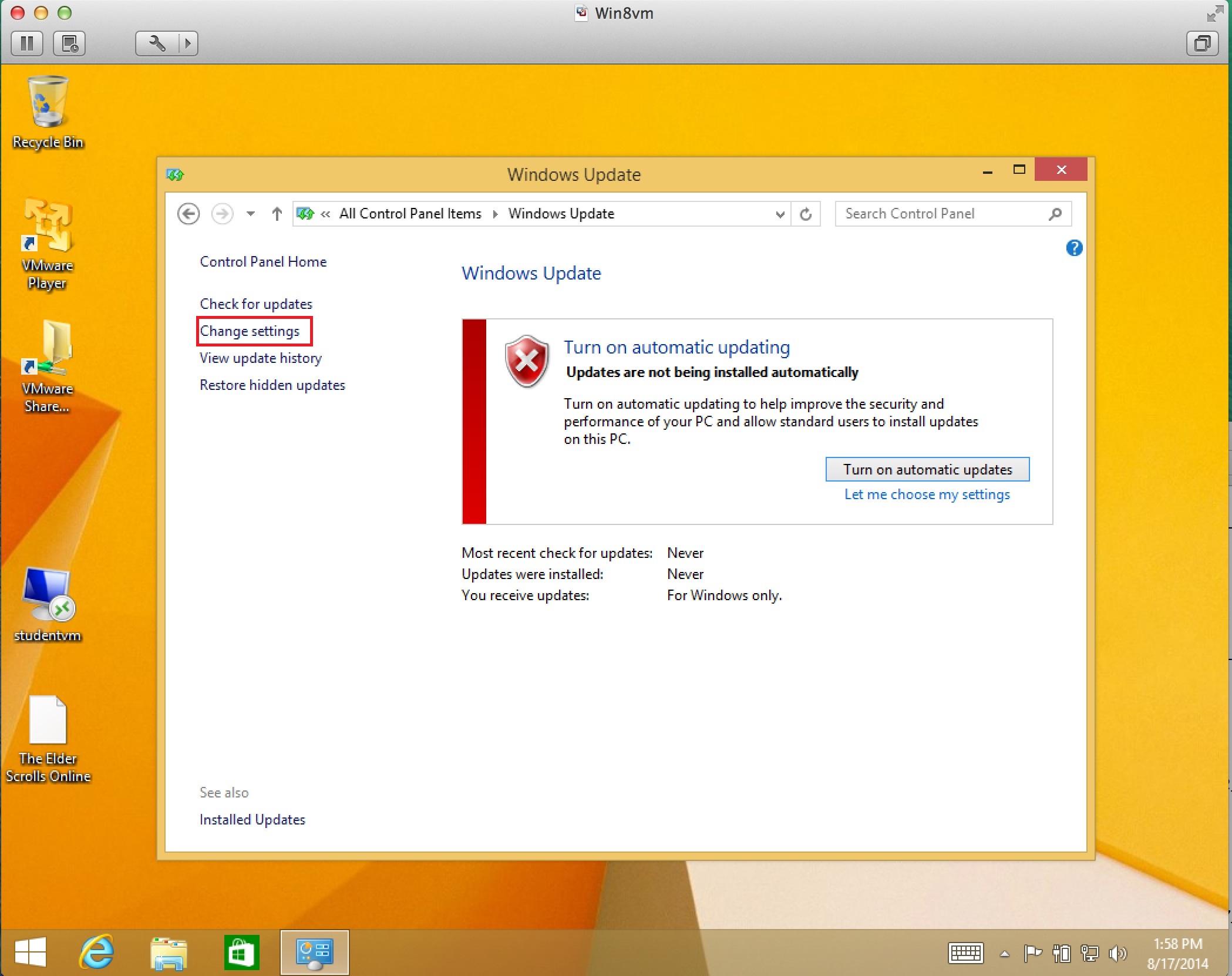
Task: Click the taskbar volume speaker icon
Action: 1117,953
